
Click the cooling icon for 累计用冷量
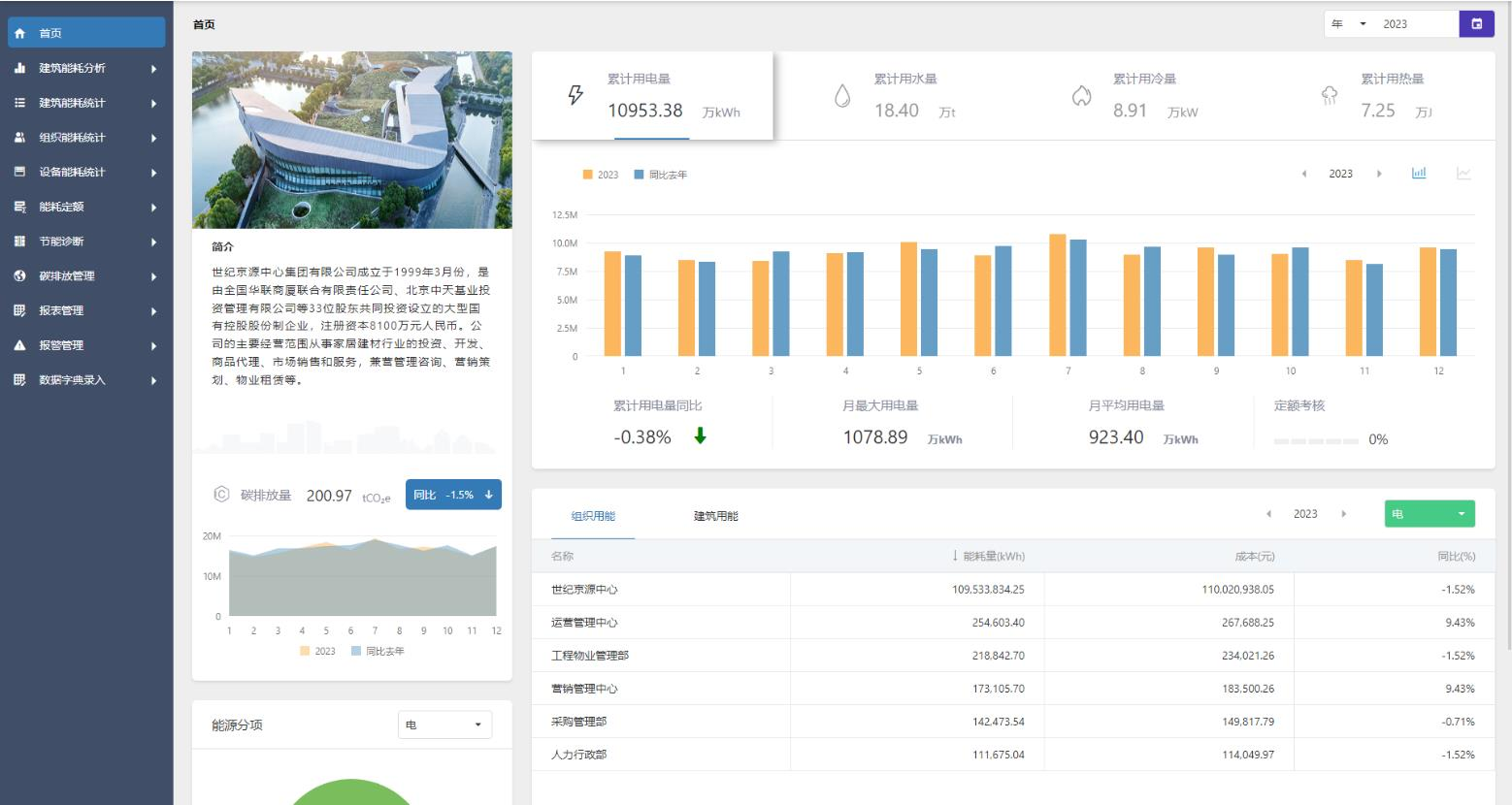click(1081, 95)
